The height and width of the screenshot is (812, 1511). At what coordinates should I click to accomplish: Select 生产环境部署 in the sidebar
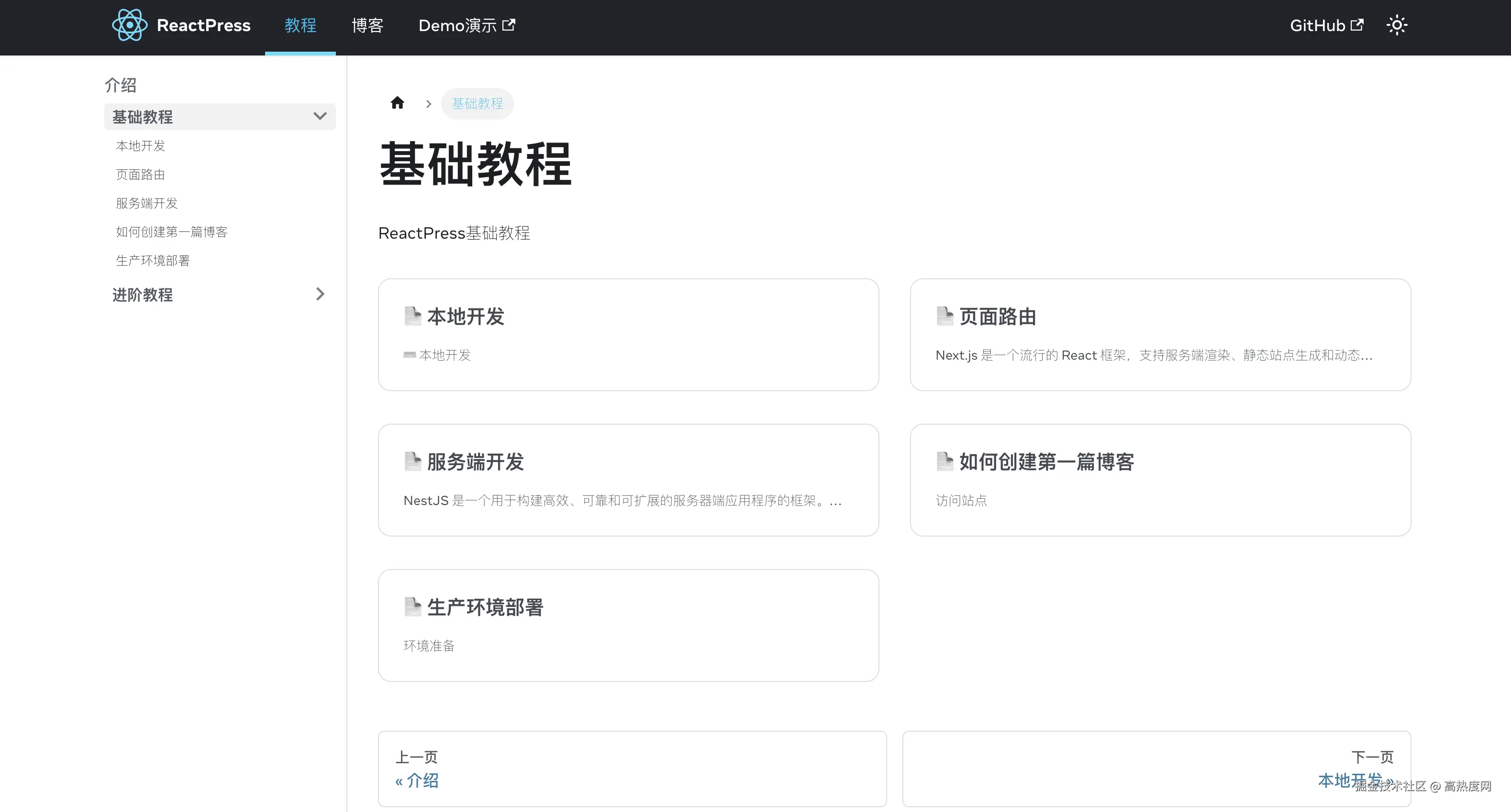153,260
